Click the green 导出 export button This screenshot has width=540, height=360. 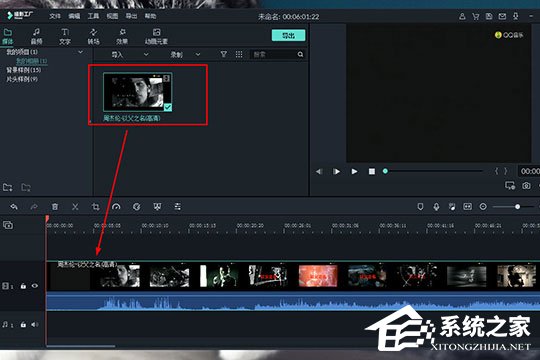pyautogui.click(x=288, y=35)
